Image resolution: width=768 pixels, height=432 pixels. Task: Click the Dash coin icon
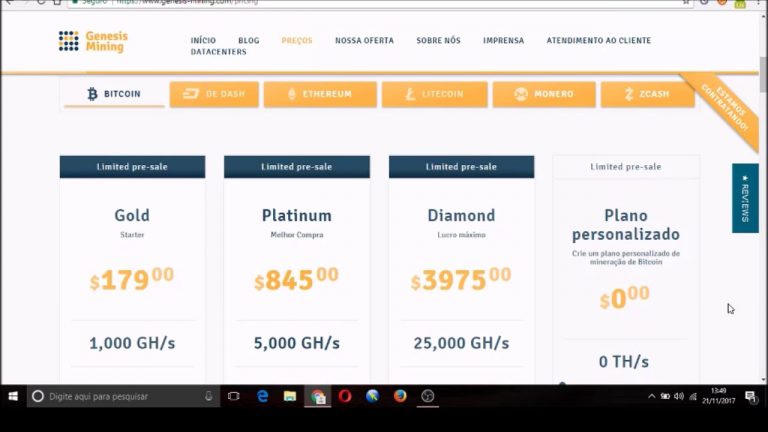point(191,94)
